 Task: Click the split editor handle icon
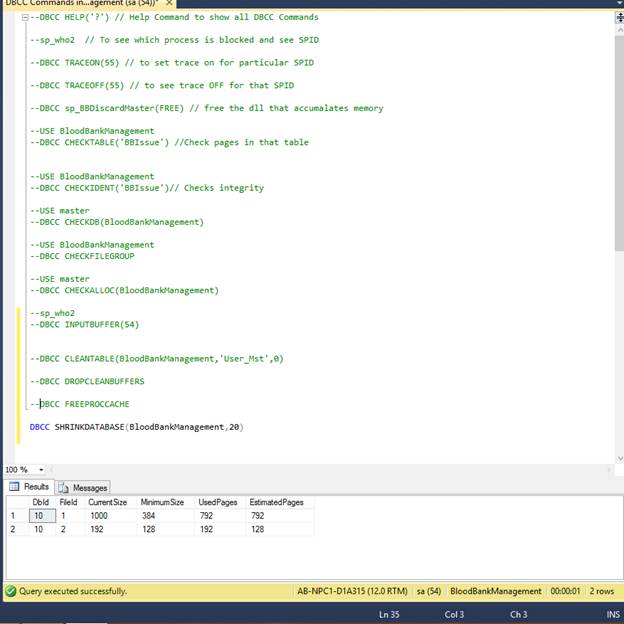click(x=620, y=18)
